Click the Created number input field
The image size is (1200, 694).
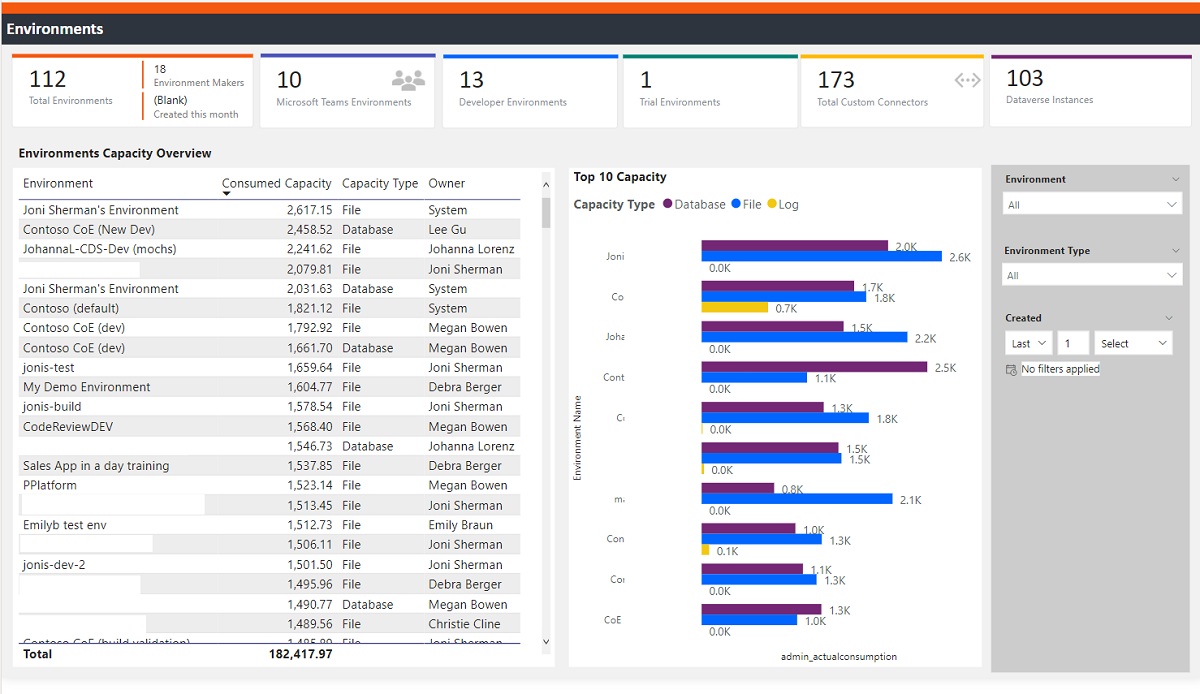pyautogui.click(x=1073, y=343)
